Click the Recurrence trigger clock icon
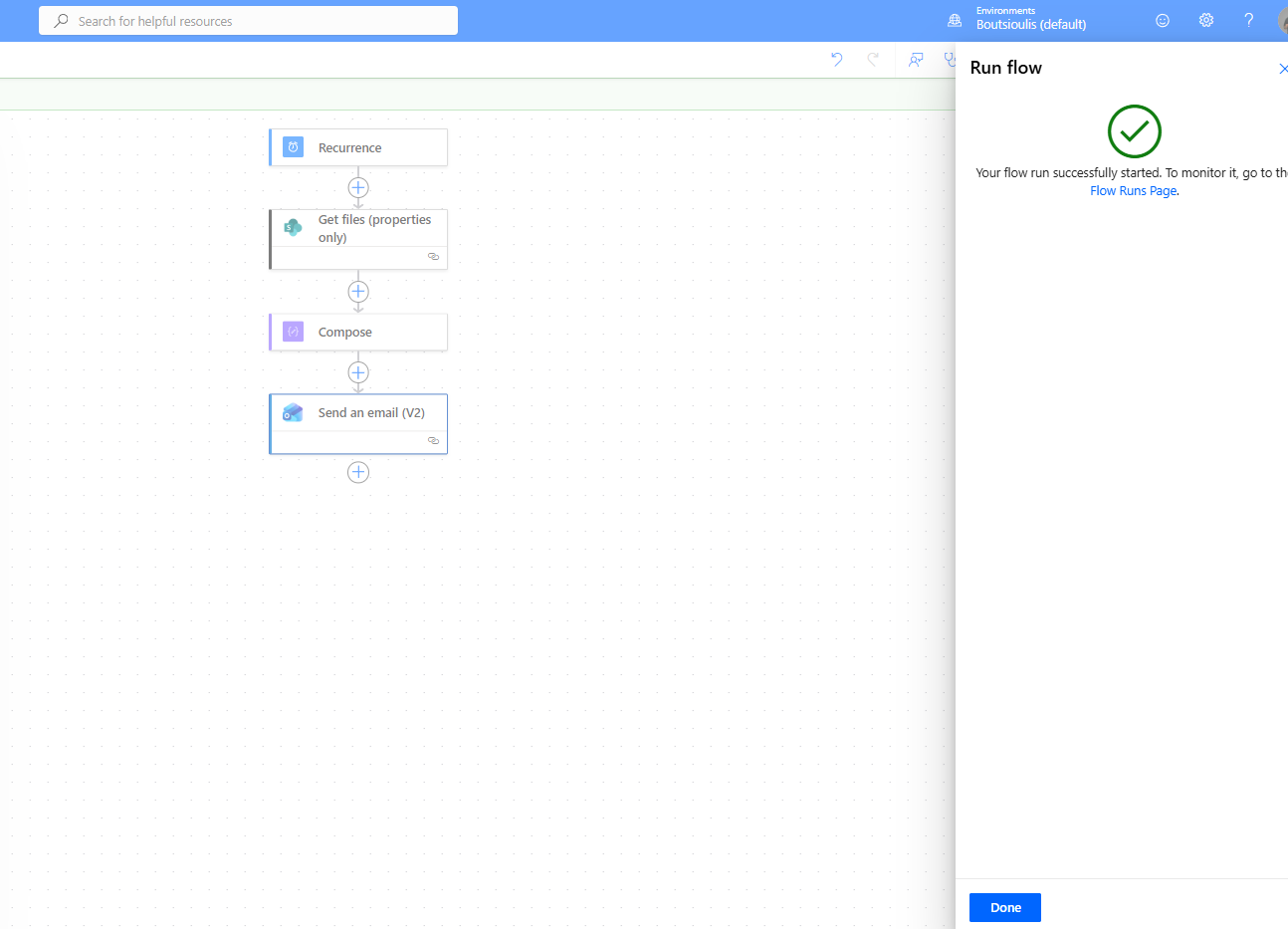1288x929 pixels. (x=293, y=147)
